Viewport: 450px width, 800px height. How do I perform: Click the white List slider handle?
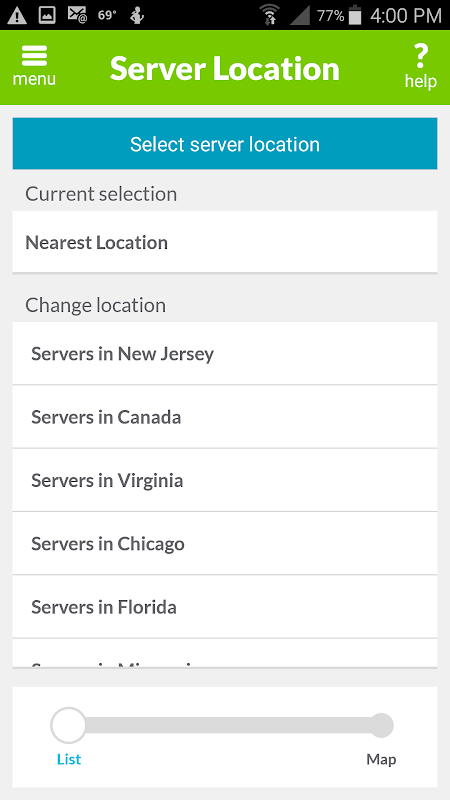pyautogui.click(x=68, y=725)
